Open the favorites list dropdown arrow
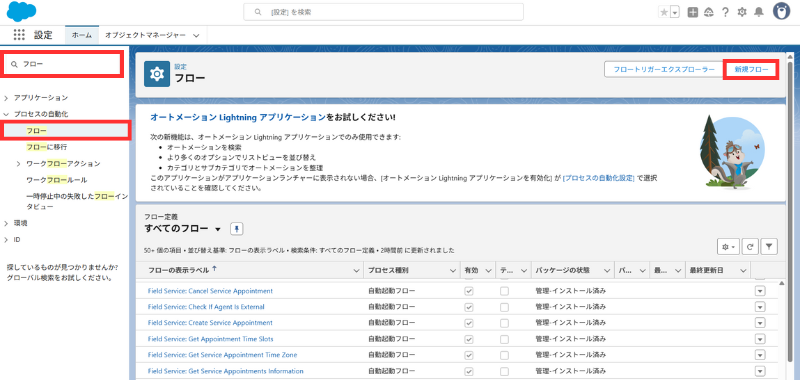The width and height of the screenshot is (800, 380). [675, 13]
